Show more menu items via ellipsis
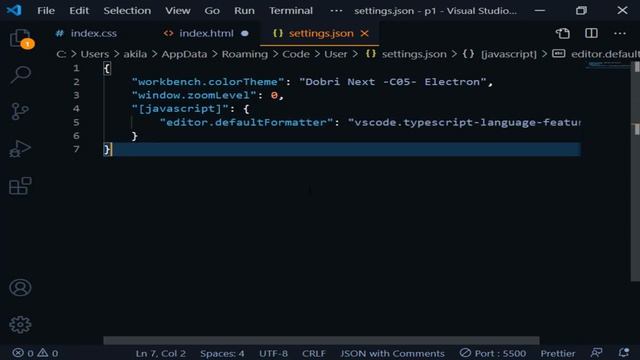Screen dimensions: 640x360 point(336,11)
